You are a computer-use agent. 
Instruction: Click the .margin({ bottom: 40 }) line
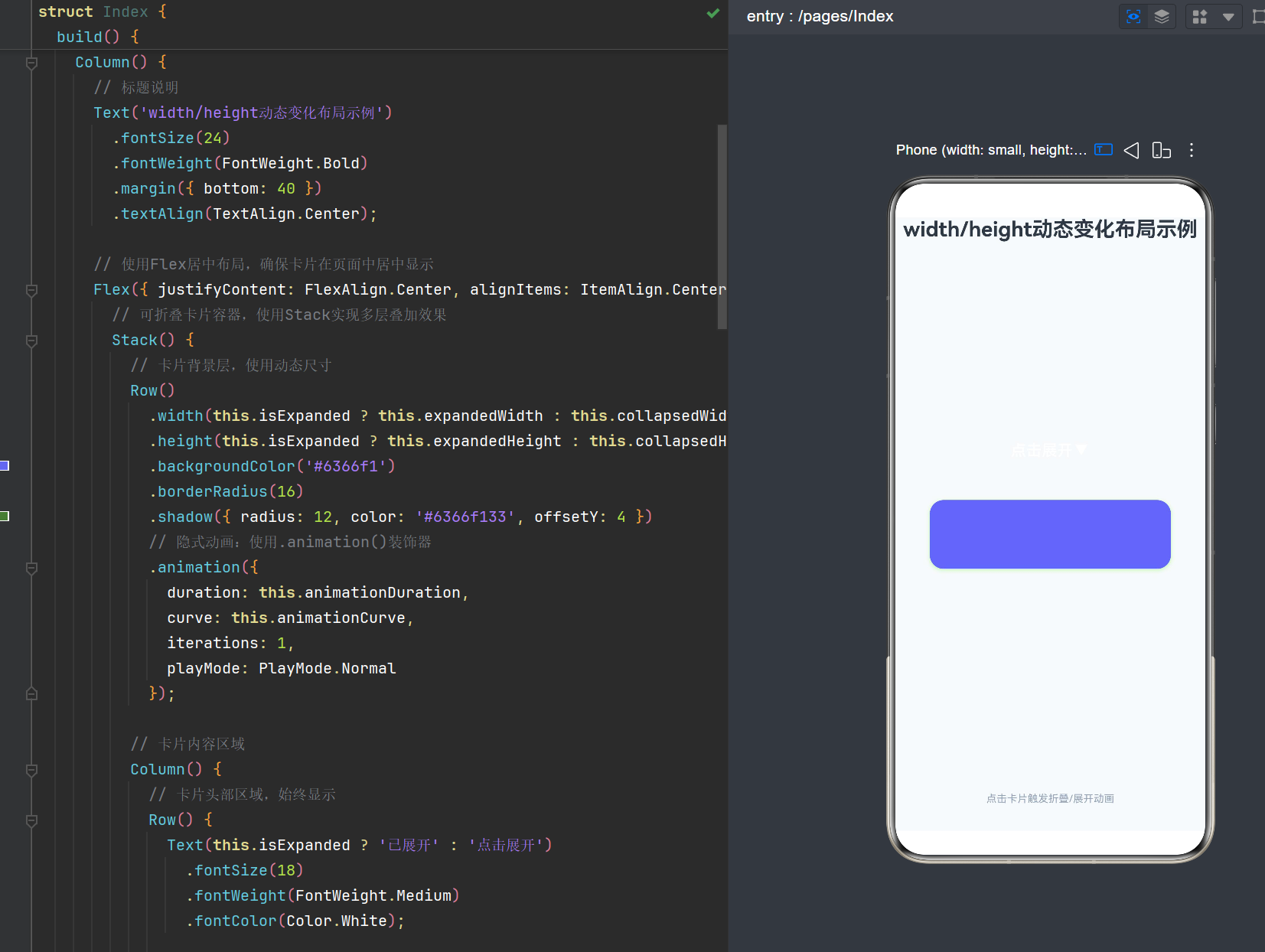coord(217,188)
